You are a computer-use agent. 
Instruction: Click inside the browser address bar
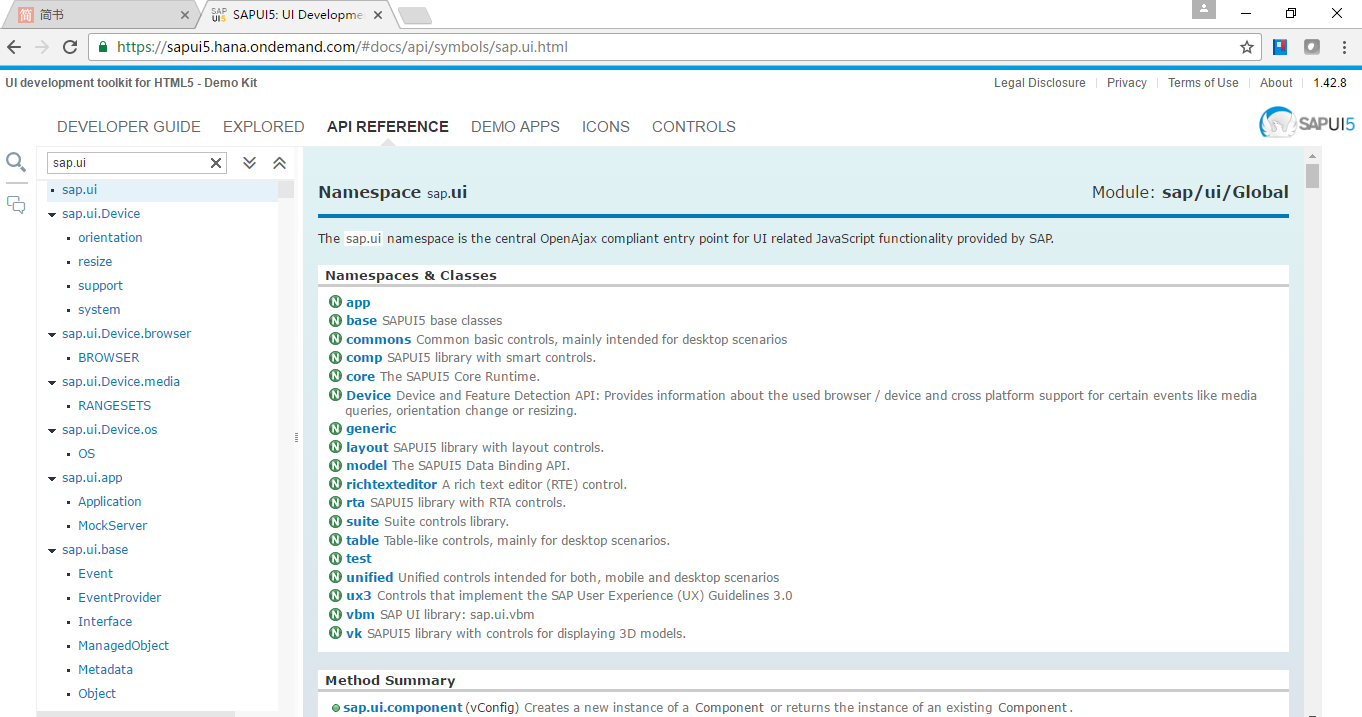coord(600,46)
